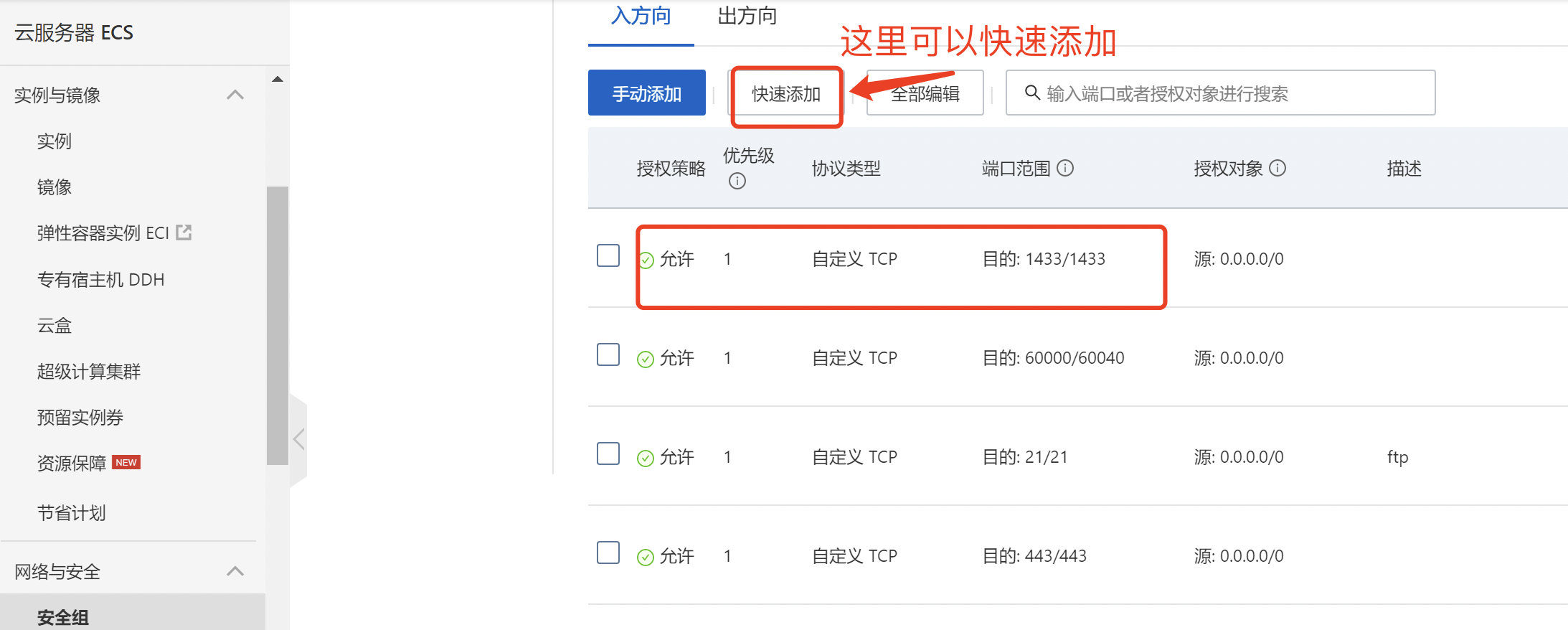
Task: Focus the port or authorization search field
Action: point(1221,93)
